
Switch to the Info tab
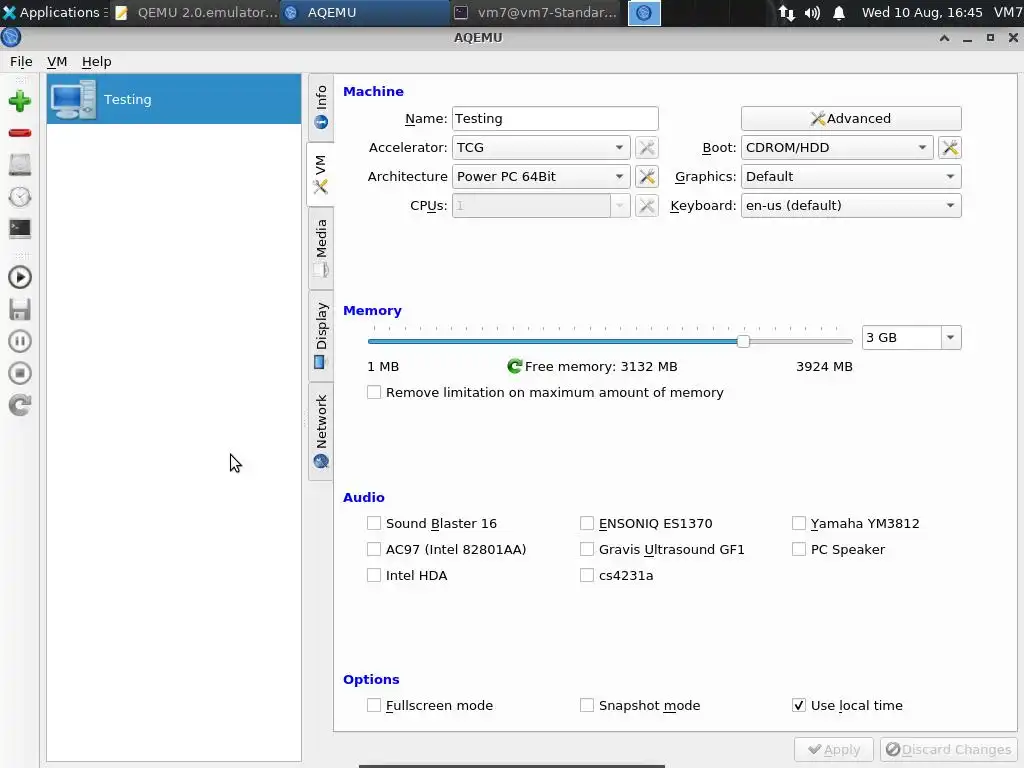[x=321, y=108]
